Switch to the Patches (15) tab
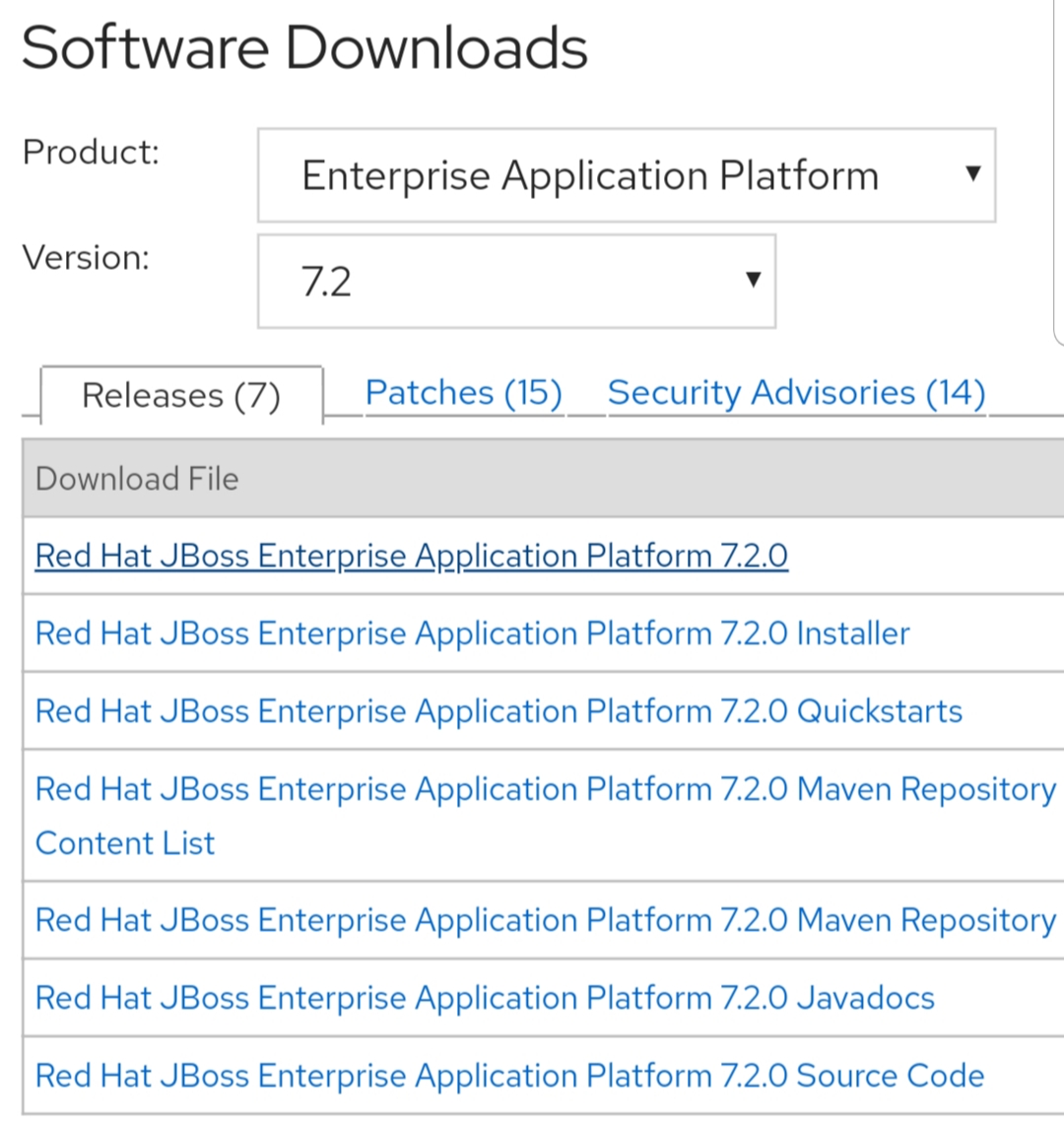The width and height of the screenshot is (1064, 1128). click(463, 393)
